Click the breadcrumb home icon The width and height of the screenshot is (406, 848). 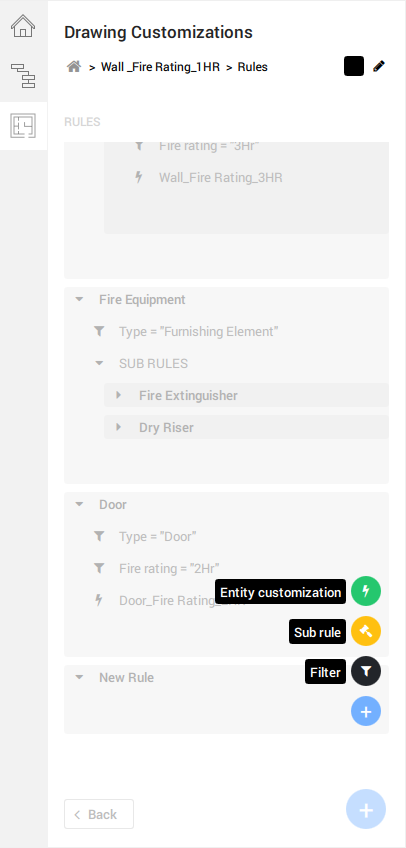pos(74,67)
